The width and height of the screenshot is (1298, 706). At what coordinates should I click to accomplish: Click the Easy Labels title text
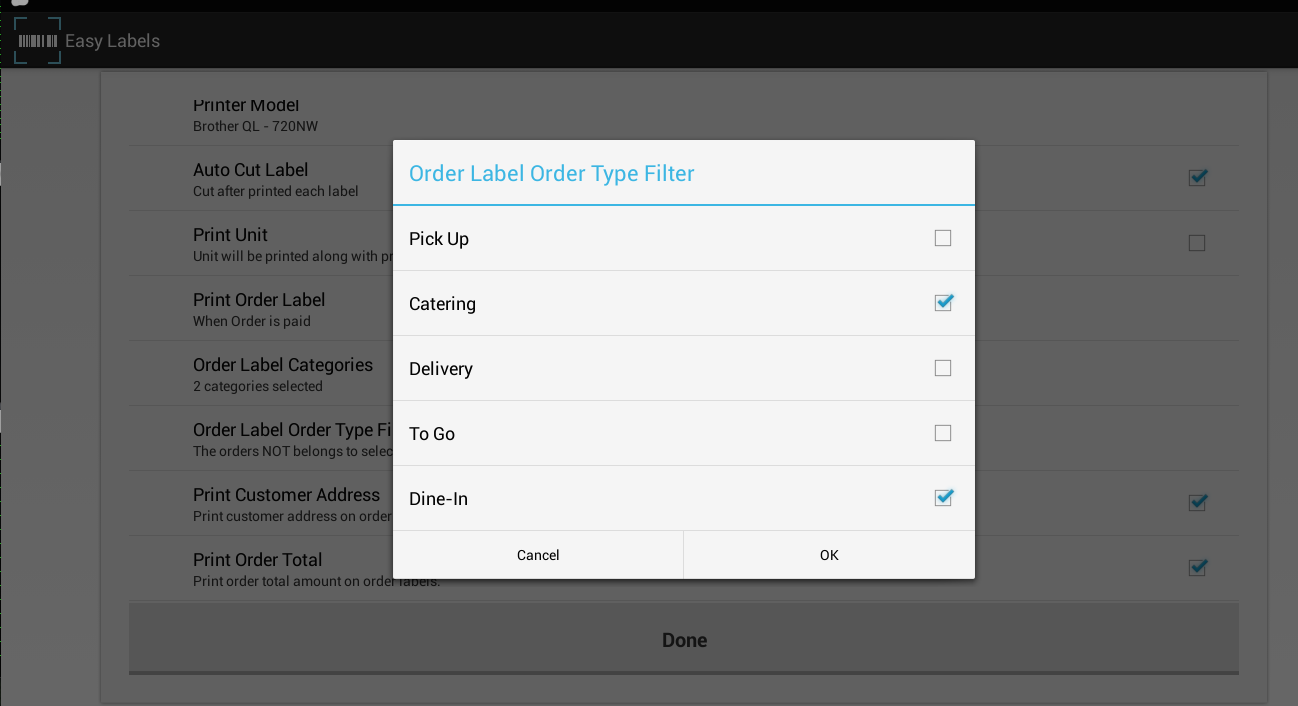tap(112, 41)
